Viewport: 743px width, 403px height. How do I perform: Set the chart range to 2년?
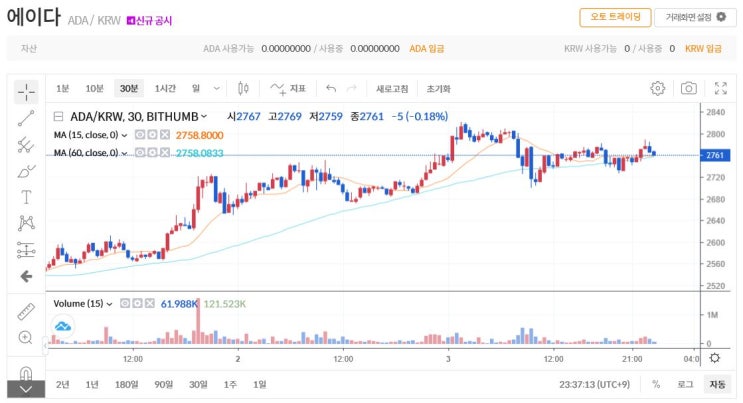[63, 385]
